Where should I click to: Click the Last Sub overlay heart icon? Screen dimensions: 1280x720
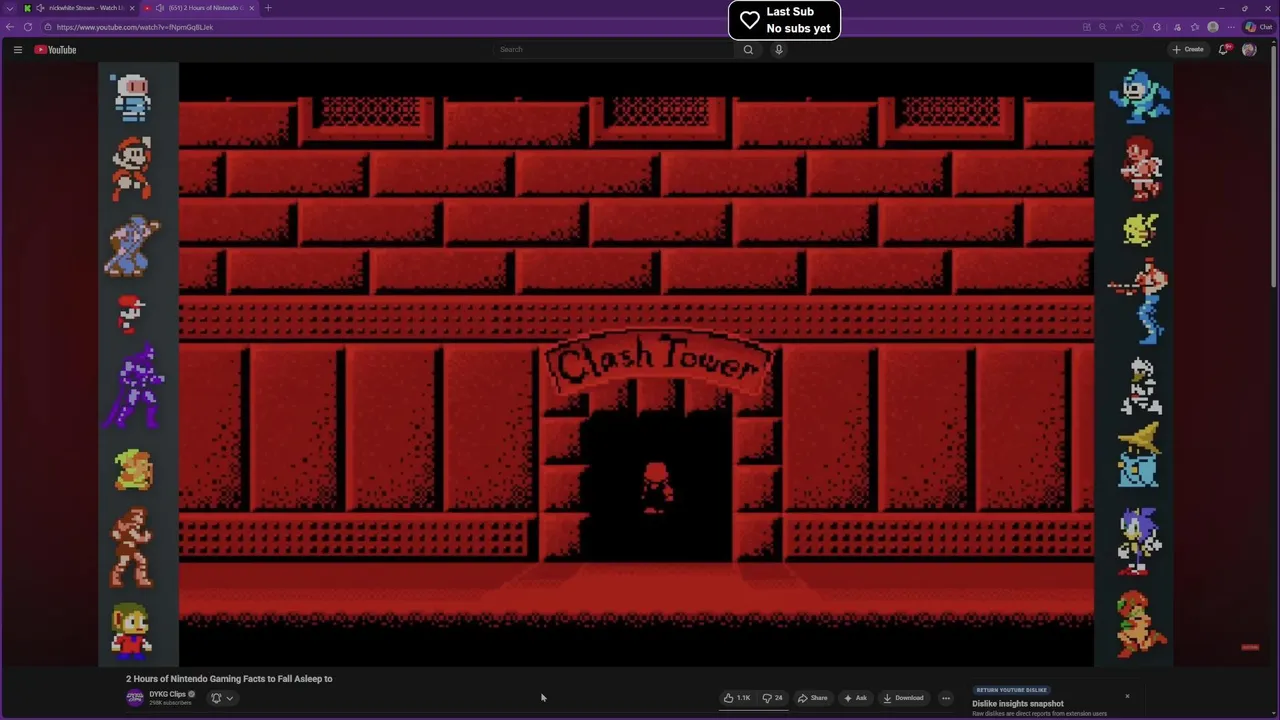[750, 20]
